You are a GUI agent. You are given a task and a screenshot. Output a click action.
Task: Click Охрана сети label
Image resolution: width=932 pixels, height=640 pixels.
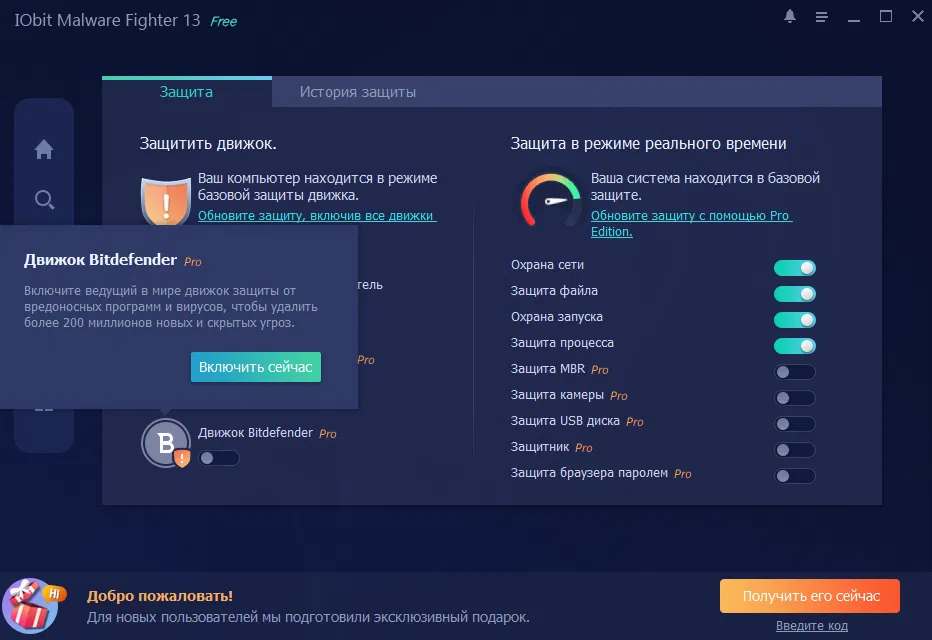(547, 265)
